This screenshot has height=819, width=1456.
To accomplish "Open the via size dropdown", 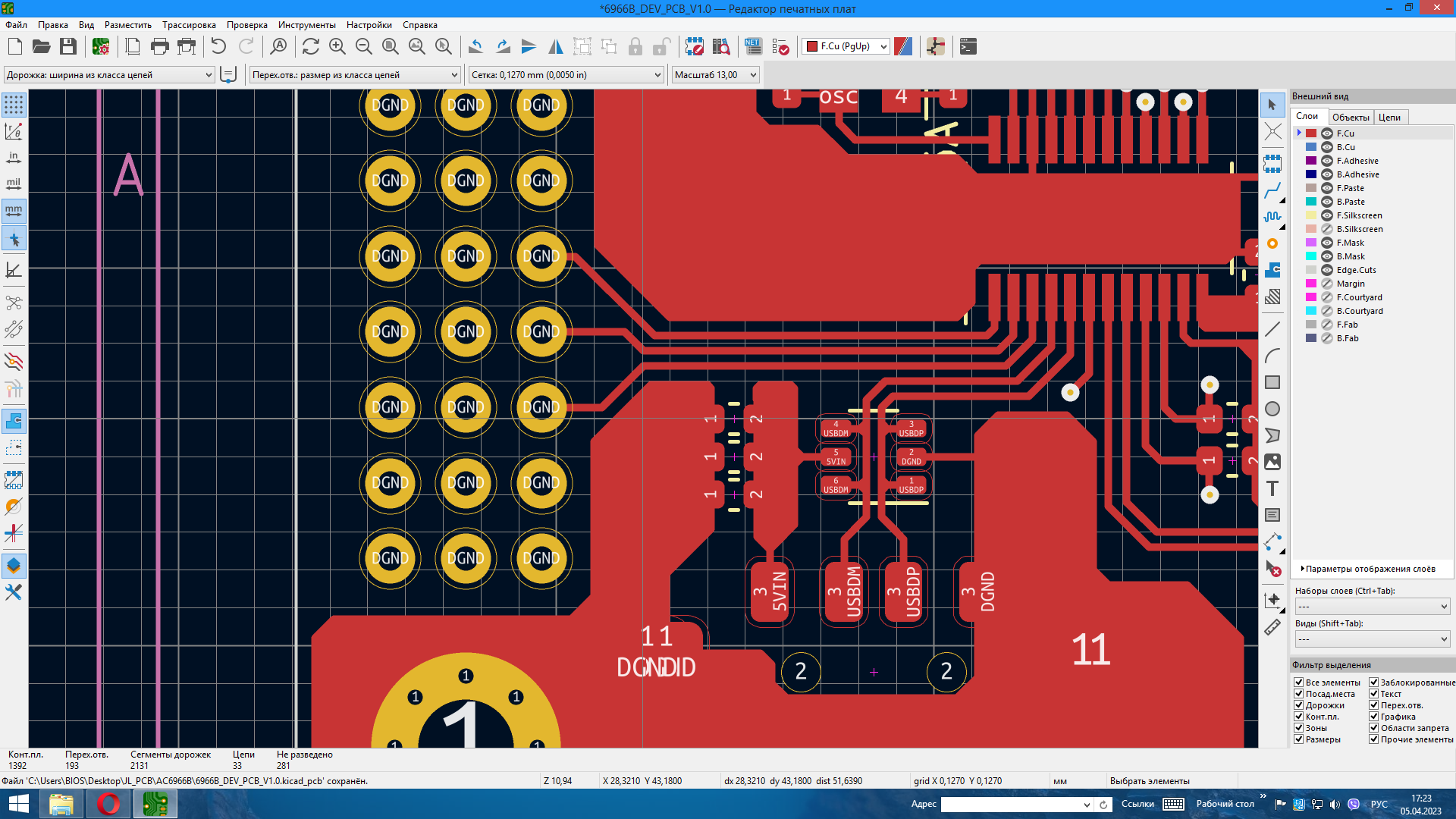I will point(355,74).
